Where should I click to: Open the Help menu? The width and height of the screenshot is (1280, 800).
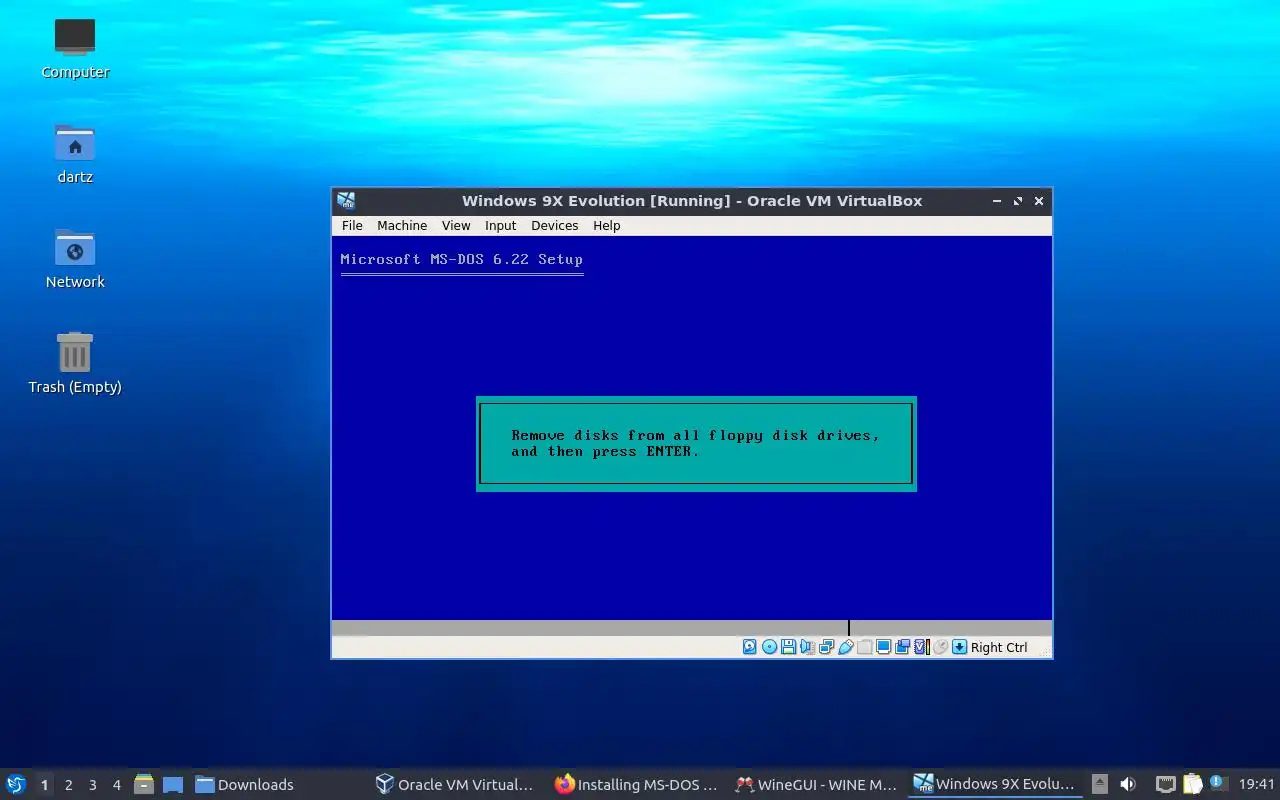click(606, 226)
